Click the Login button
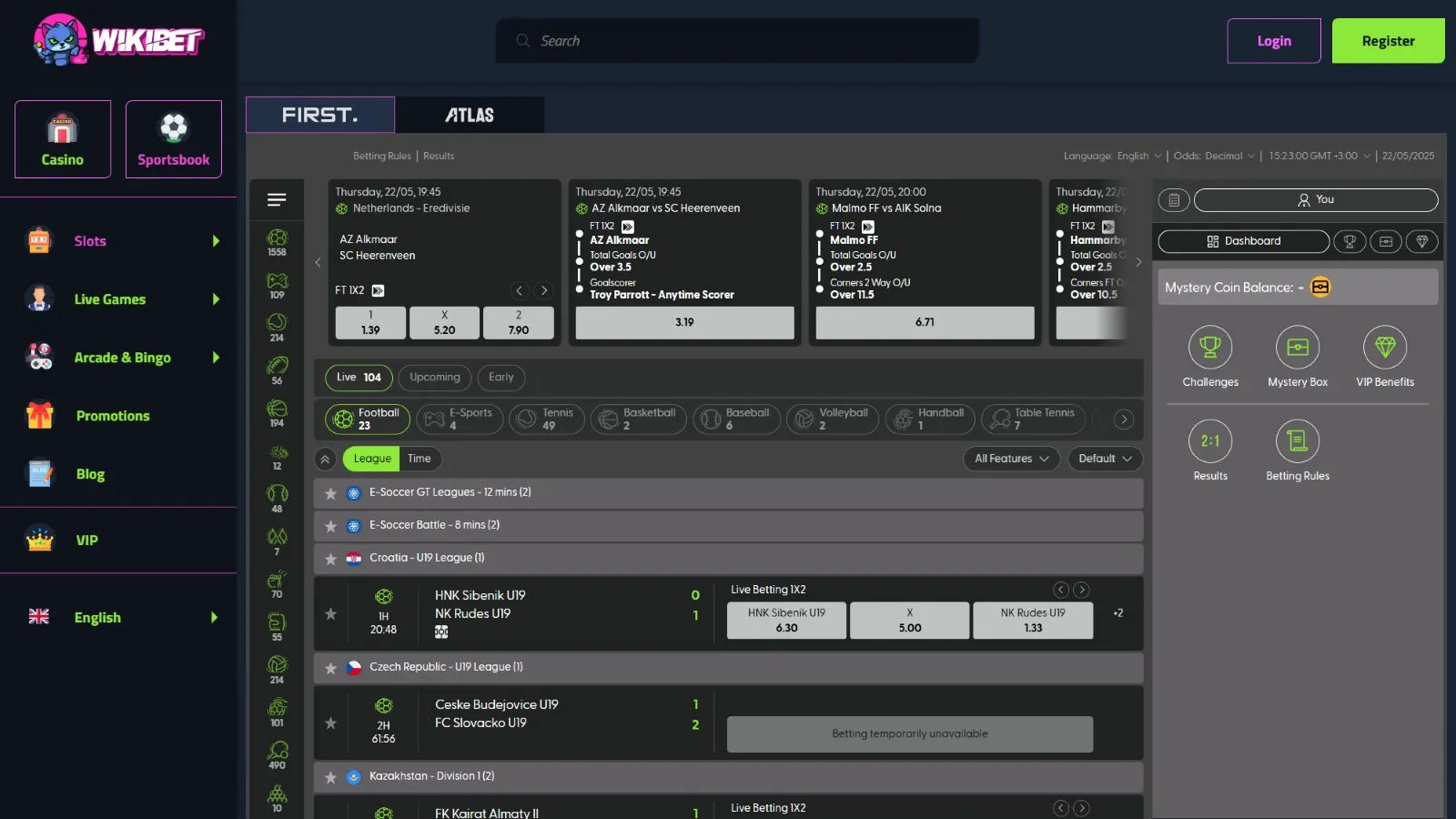This screenshot has height=819, width=1456. [x=1273, y=41]
